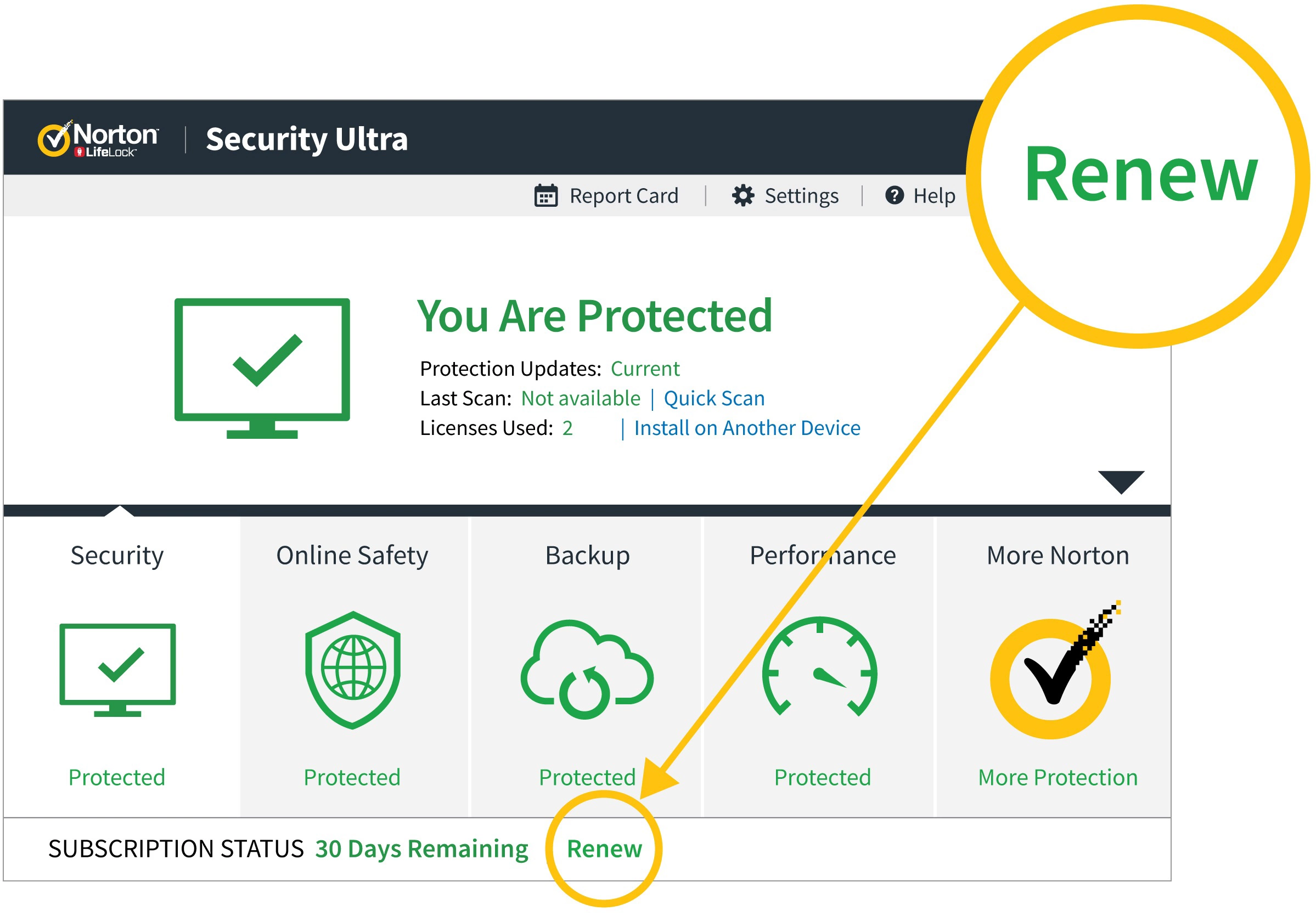Click the Settings gear icon
This screenshot has height=916, width=1316.
pyautogui.click(x=743, y=196)
